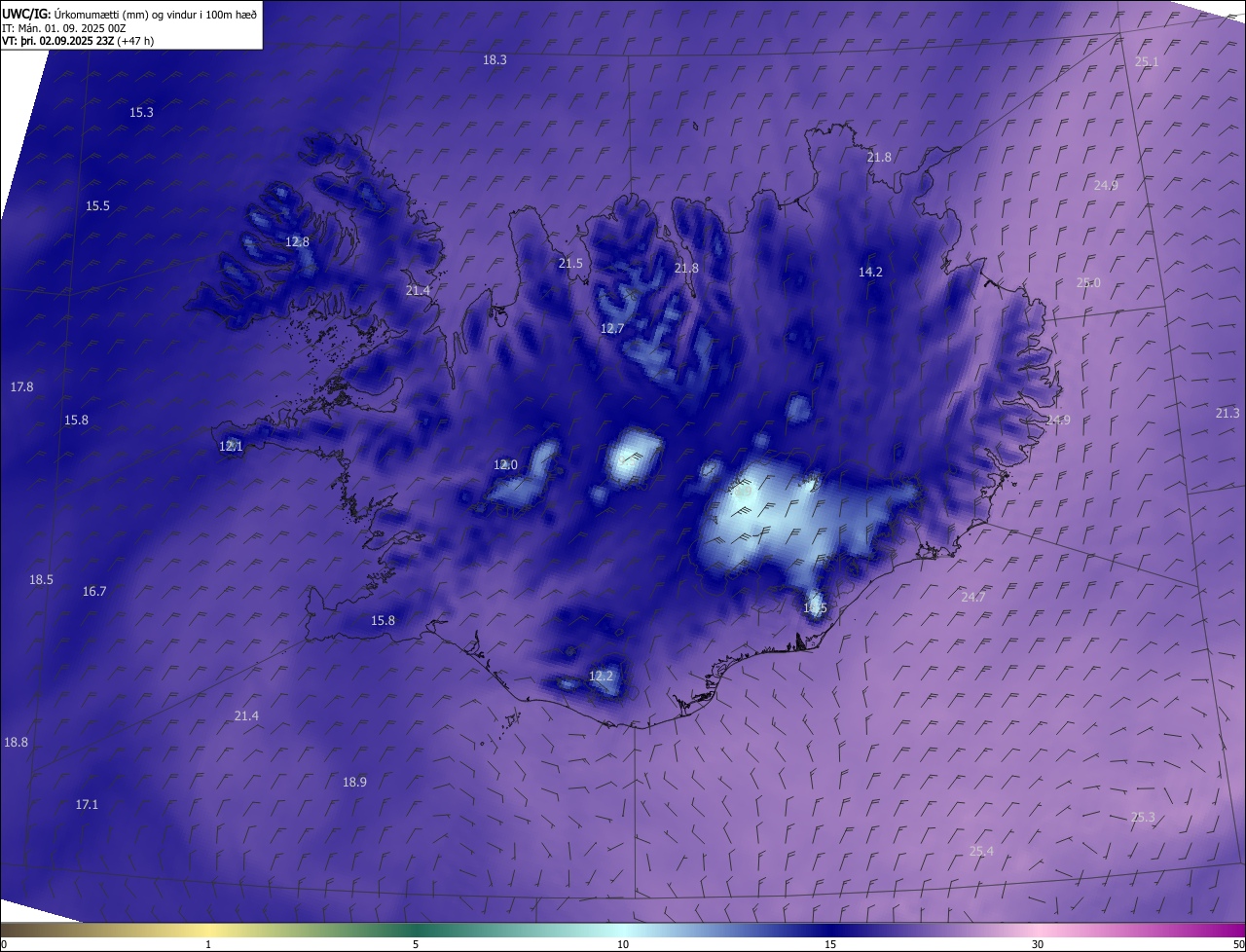1246x952 pixels.
Task: Click the 16.7 value on the map
Action: (94, 591)
